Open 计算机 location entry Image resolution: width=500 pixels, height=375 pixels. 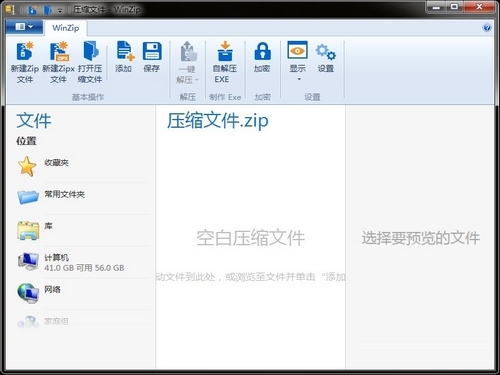[x=83, y=262]
